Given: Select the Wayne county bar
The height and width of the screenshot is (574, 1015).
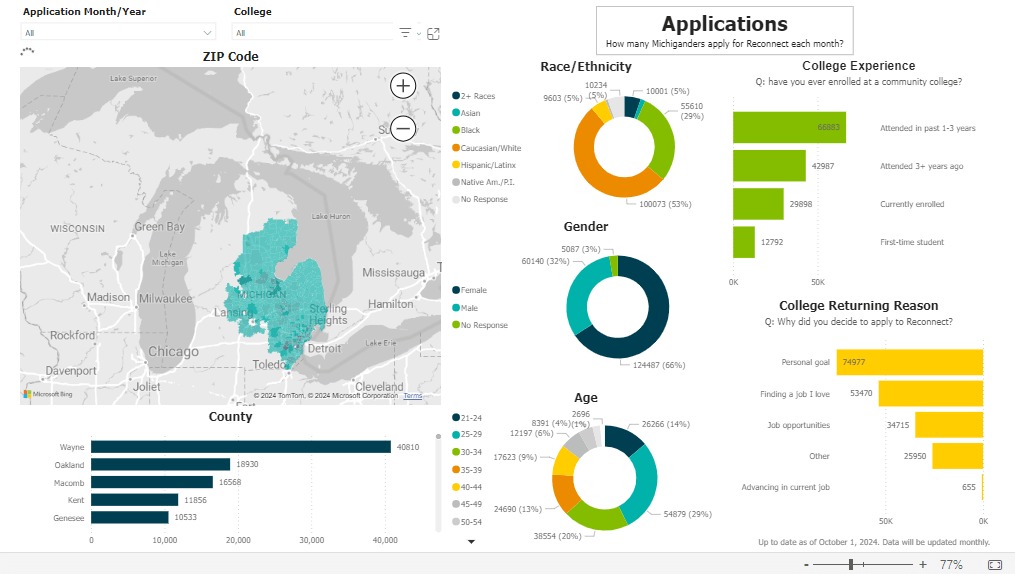Looking at the screenshot, I should (241, 447).
